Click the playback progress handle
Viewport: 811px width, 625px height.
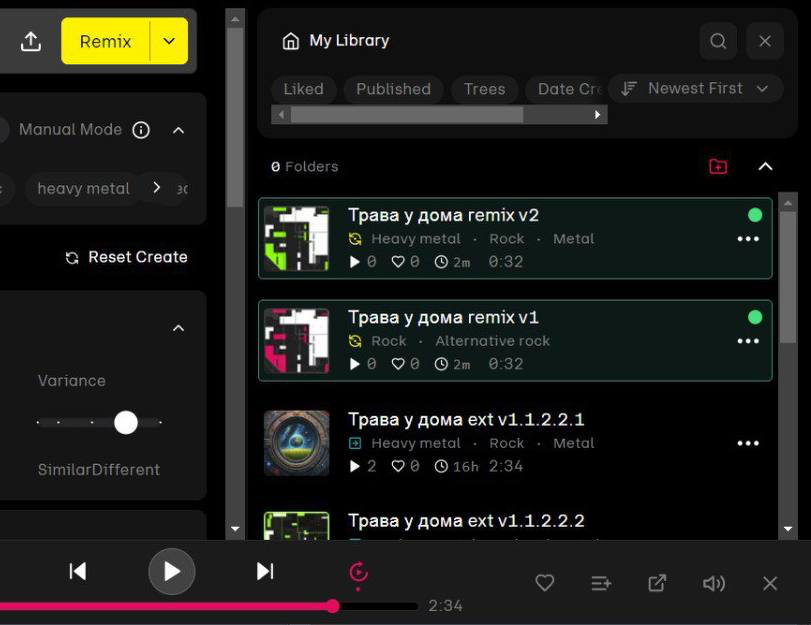[333, 606]
